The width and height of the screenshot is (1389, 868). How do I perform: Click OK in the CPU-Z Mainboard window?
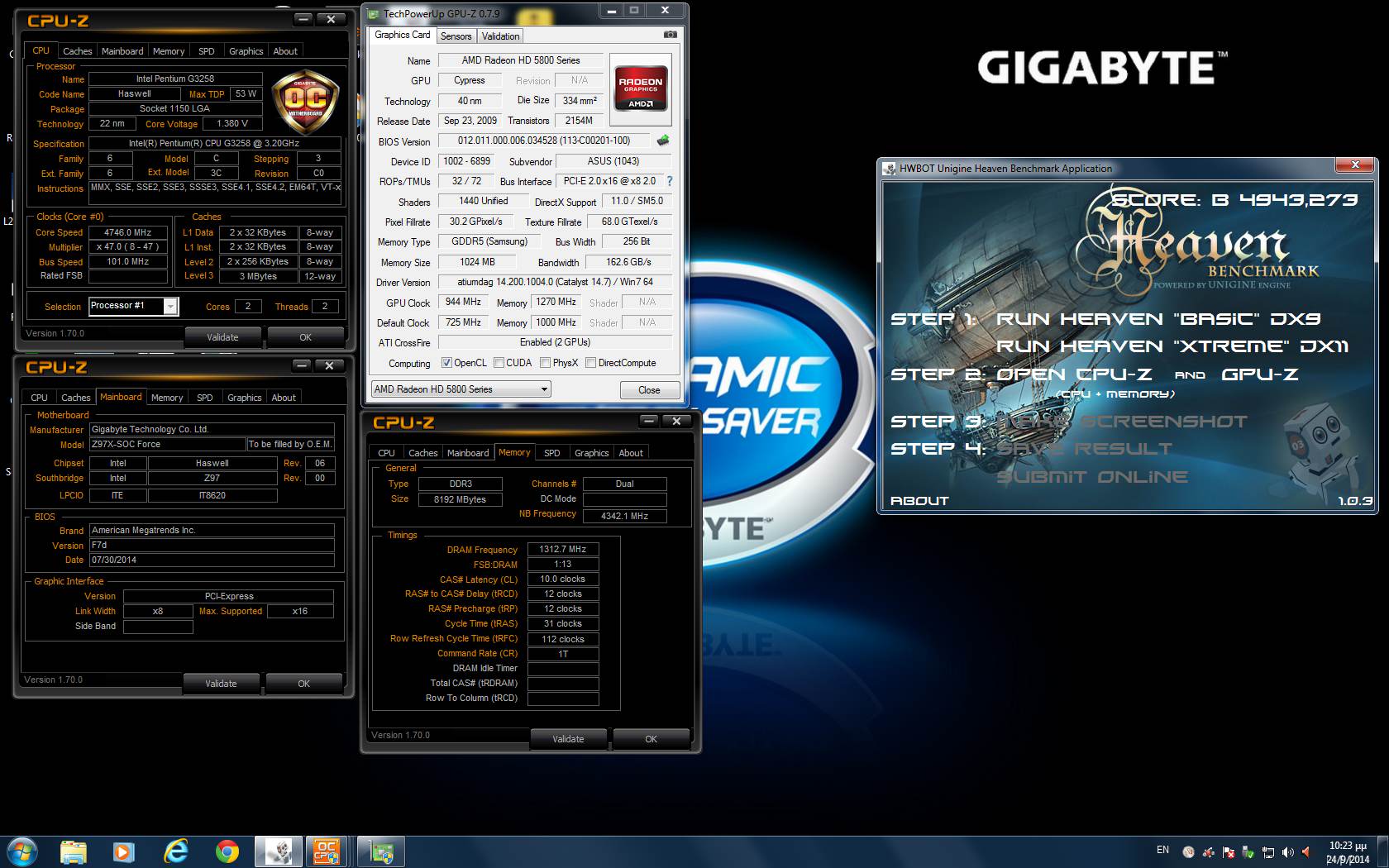pyautogui.click(x=303, y=684)
